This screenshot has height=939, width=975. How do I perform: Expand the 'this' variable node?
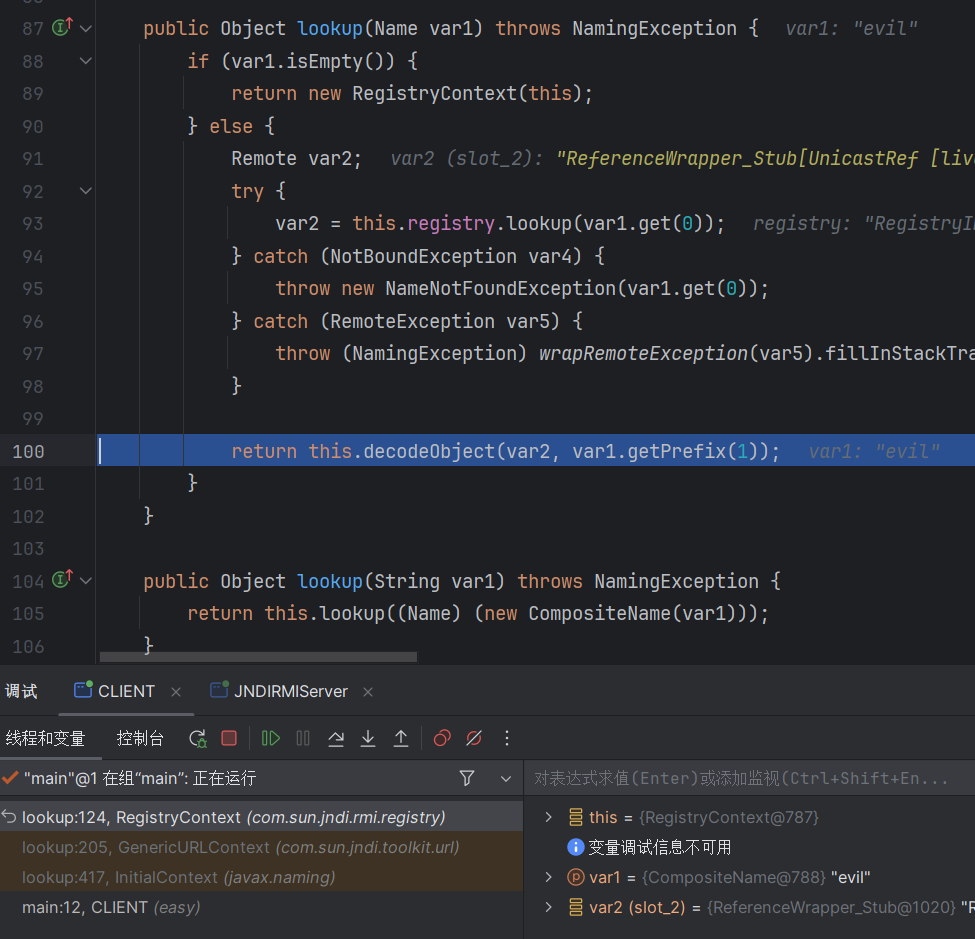[548, 817]
